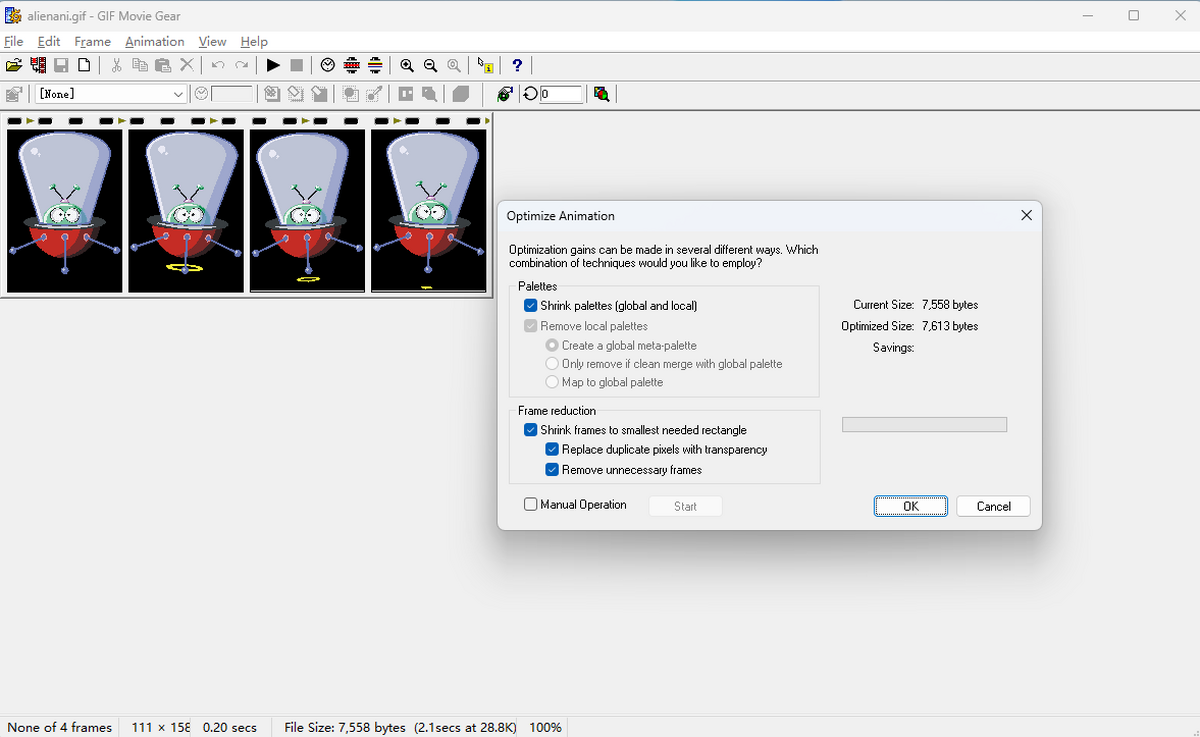Click the Insert frames filmstrip icon

(38, 65)
